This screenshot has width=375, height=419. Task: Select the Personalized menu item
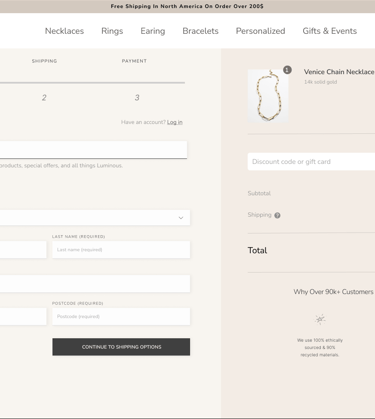click(x=260, y=31)
